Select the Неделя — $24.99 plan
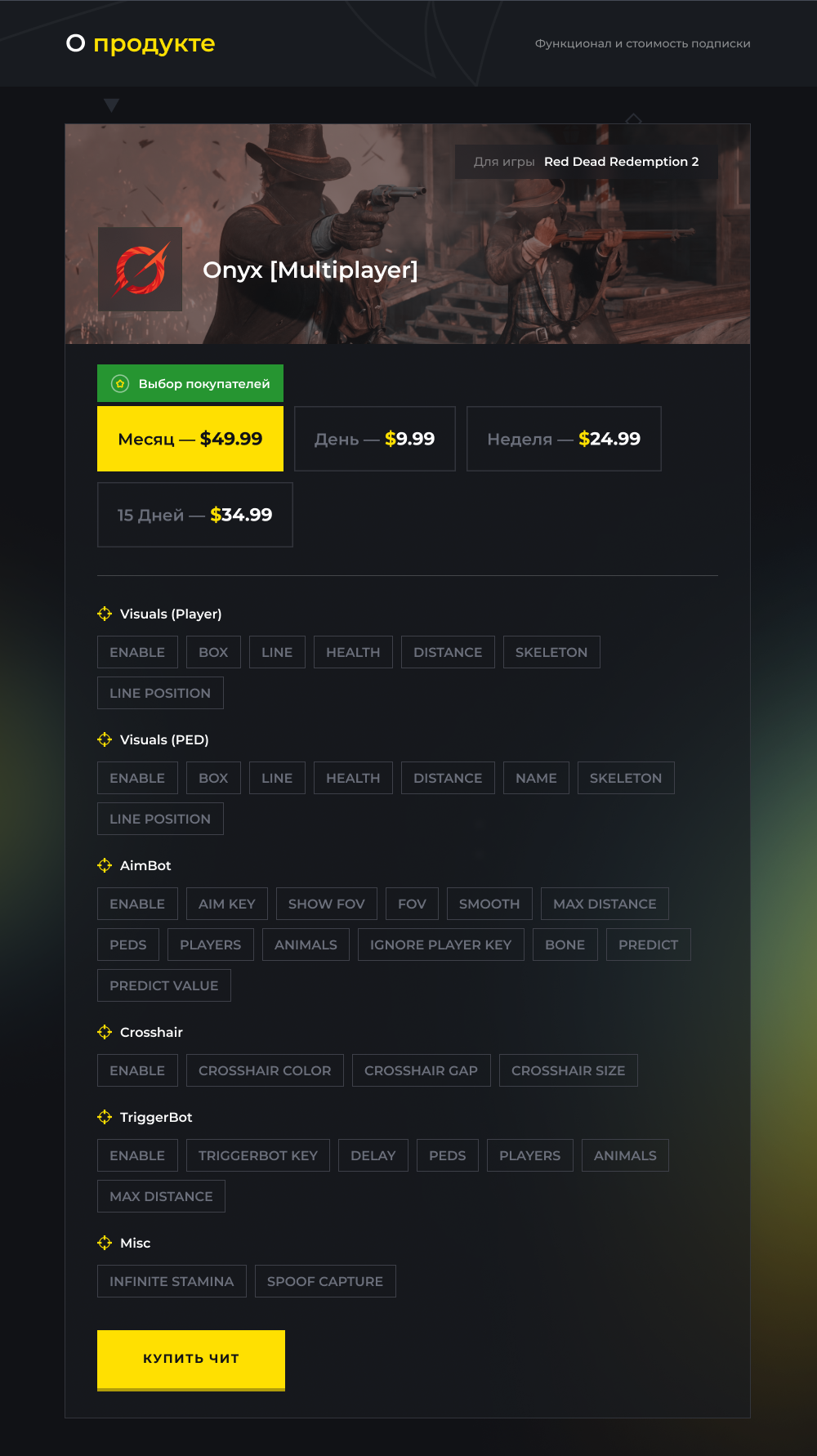 click(564, 439)
